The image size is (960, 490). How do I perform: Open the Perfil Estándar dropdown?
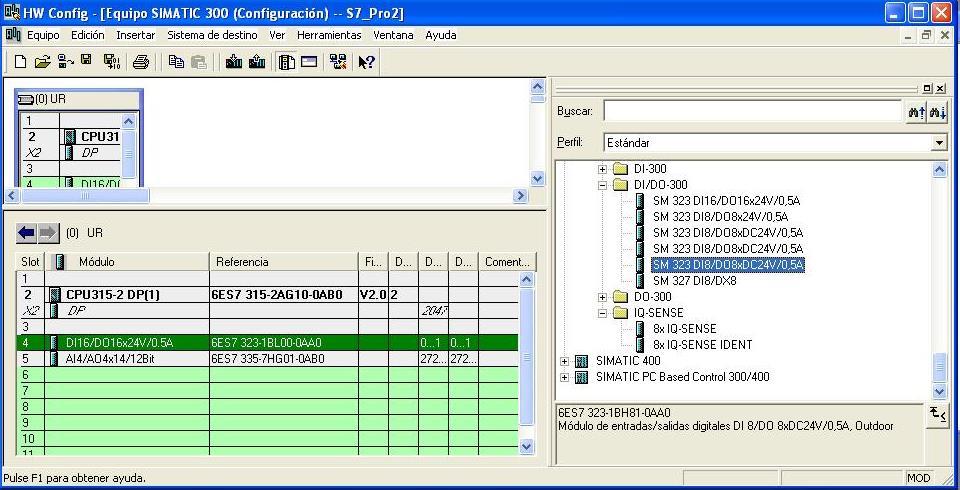click(x=940, y=143)
